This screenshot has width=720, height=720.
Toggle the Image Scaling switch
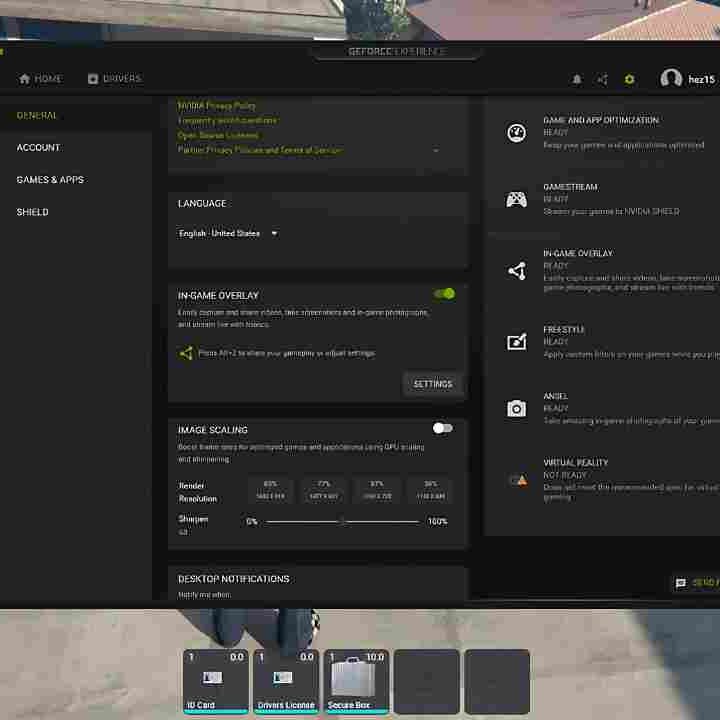pos(443,428)
